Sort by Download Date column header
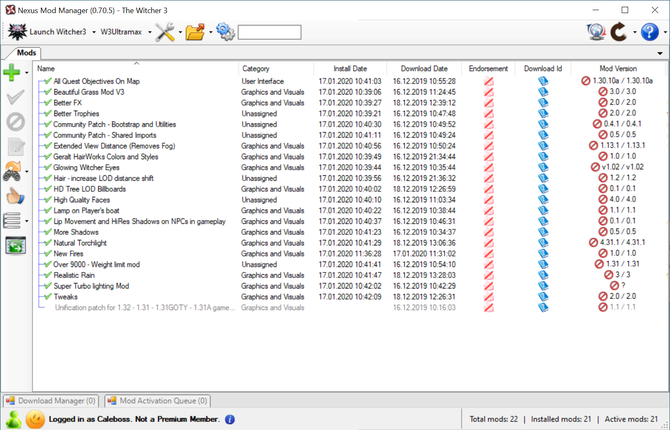670x430 pixels. coord(424,68)
